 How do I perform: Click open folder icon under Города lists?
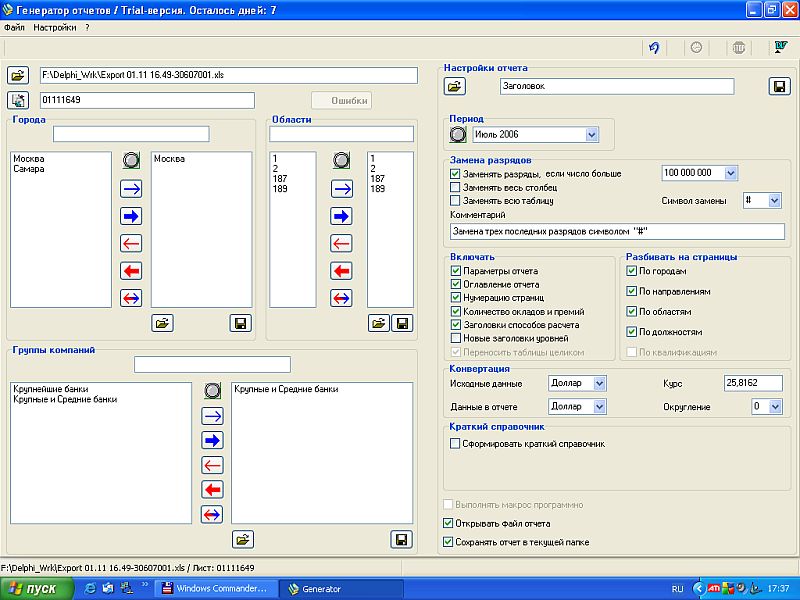coord(162,323)
